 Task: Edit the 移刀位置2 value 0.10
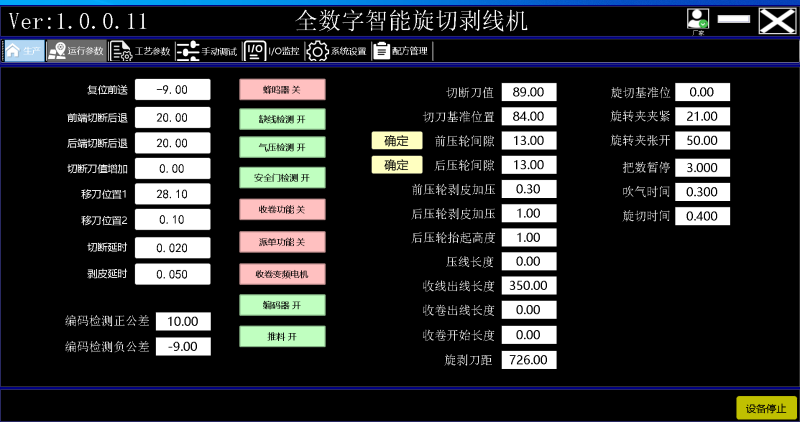point(172,220)
